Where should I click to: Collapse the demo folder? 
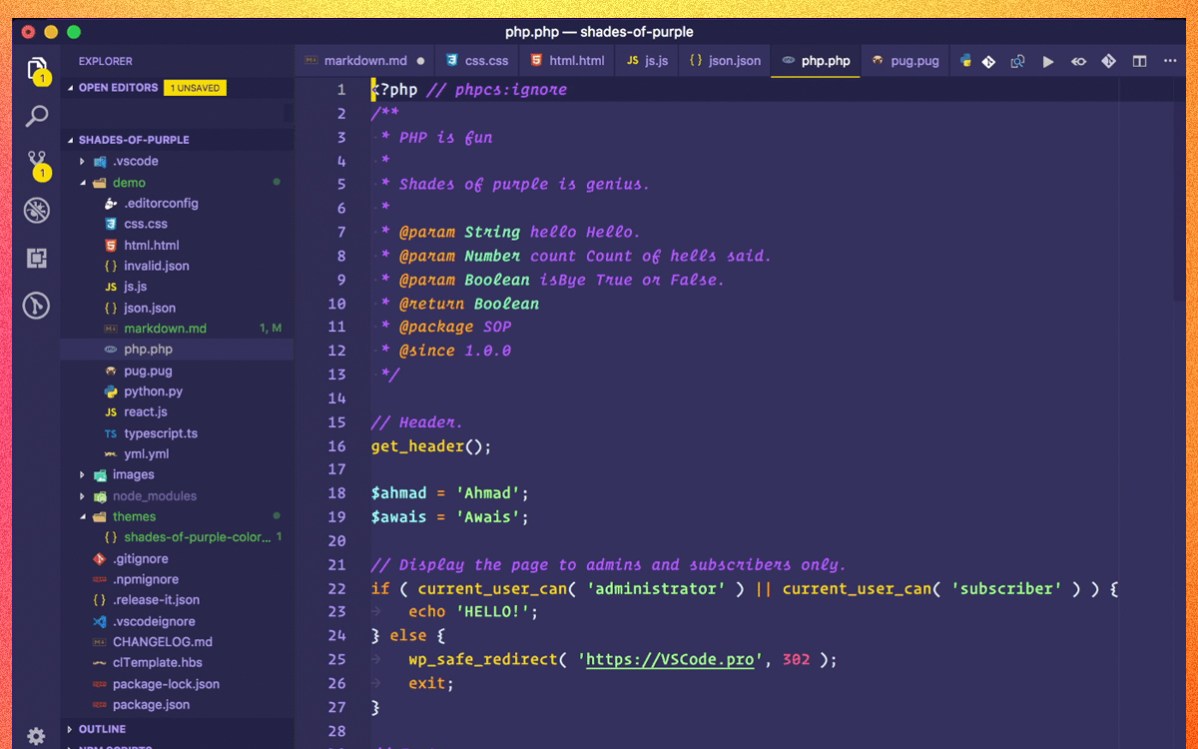[x=83, y=183]
